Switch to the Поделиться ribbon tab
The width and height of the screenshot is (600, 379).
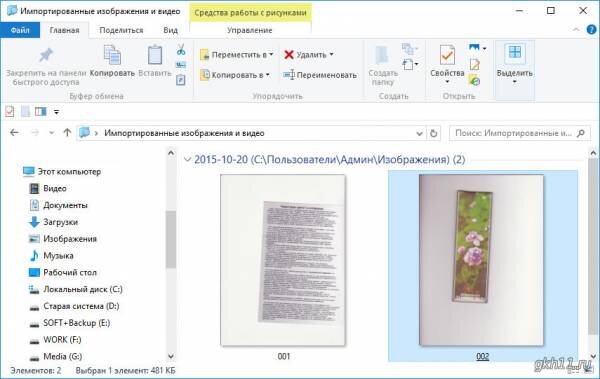pos(121,30)
